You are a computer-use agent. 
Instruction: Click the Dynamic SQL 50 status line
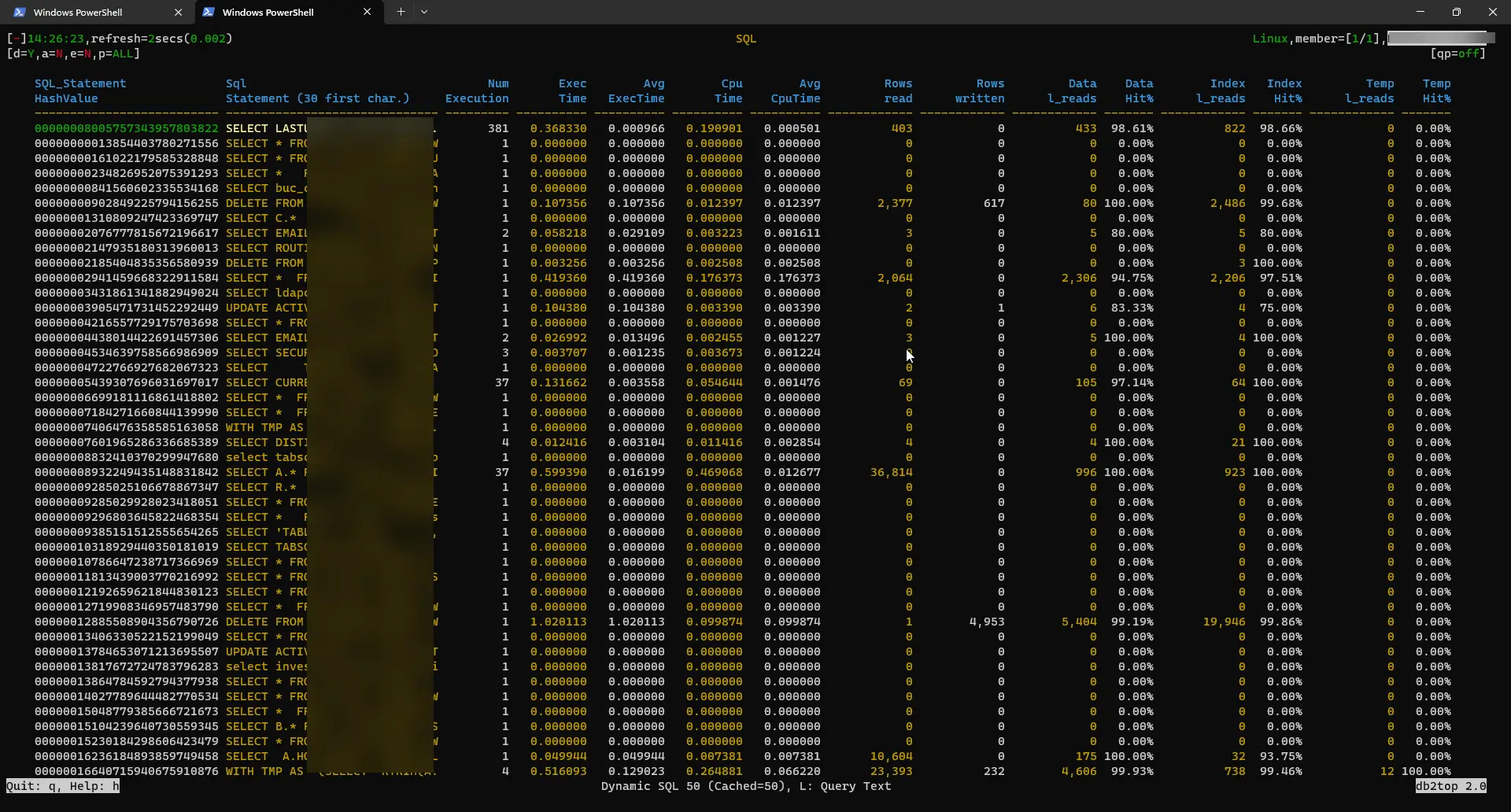746,786
